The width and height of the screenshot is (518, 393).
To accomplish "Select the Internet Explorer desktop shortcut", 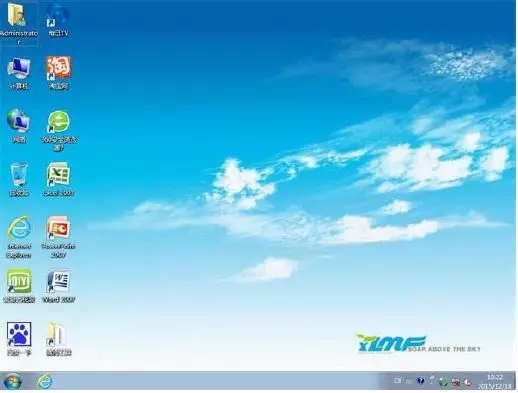I will pos(19,237).
